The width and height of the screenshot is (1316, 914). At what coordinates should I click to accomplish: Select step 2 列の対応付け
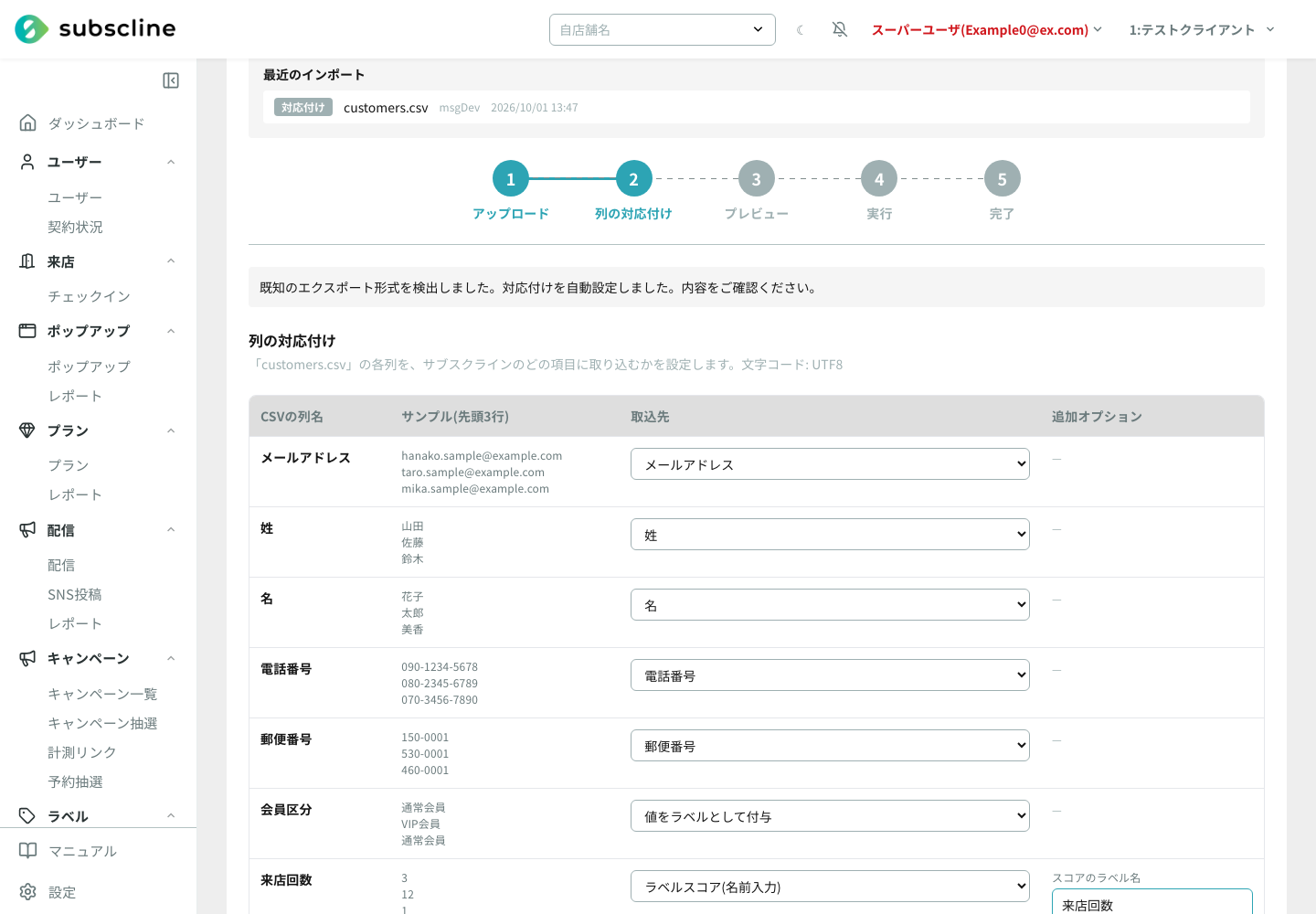[x=633, y=179]
